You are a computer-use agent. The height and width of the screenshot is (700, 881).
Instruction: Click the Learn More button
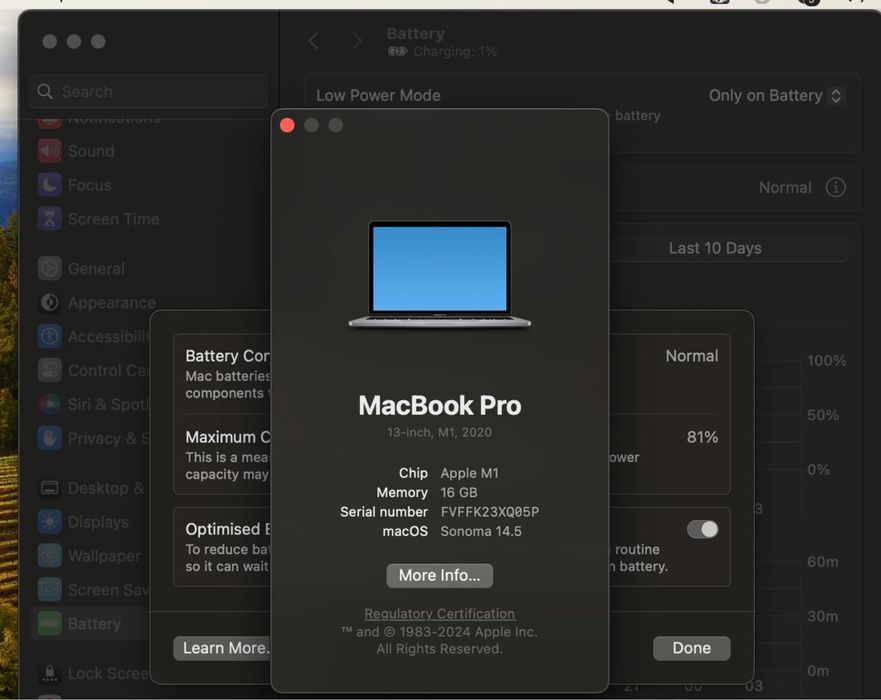point(222,648)
